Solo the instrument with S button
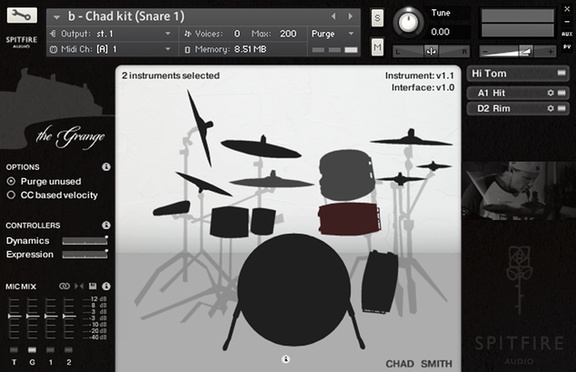 click(x=377, y=18)
